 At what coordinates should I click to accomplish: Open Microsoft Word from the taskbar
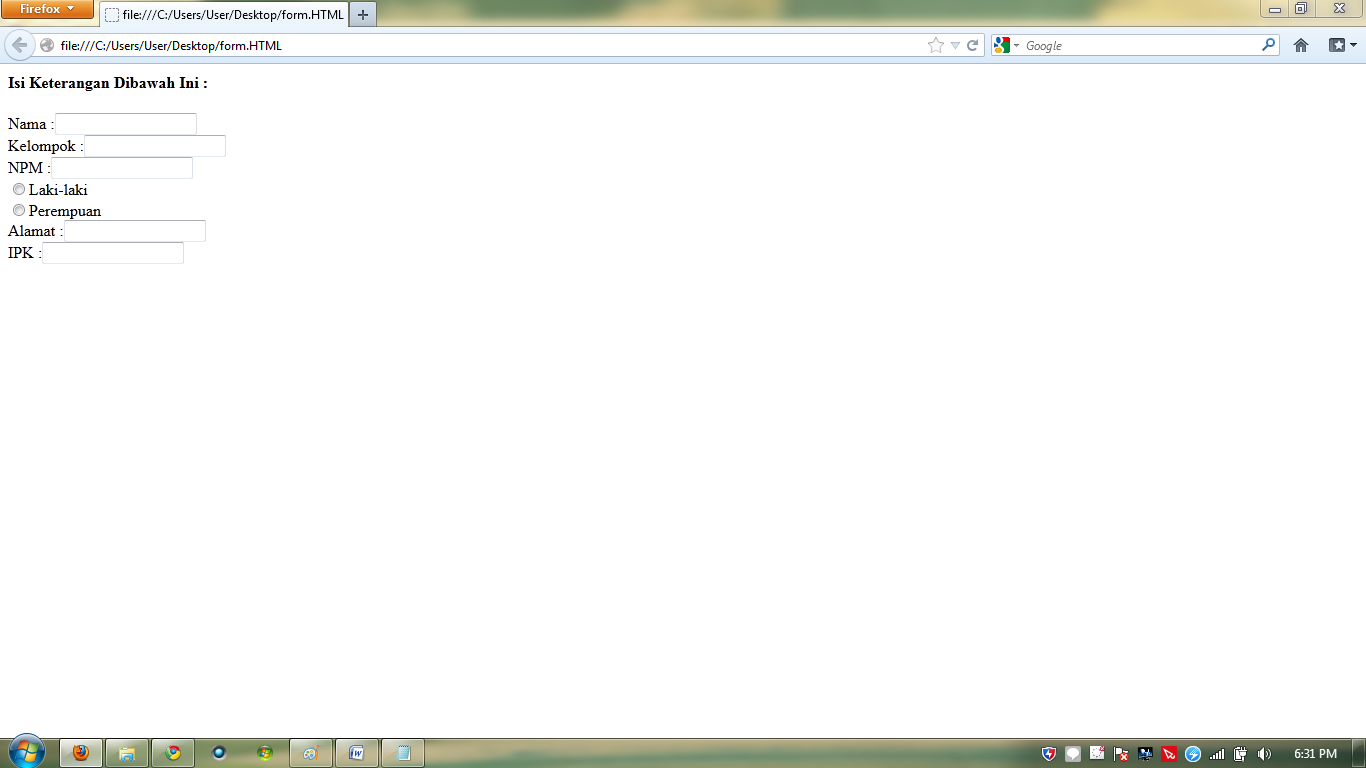tap(357, 753)
